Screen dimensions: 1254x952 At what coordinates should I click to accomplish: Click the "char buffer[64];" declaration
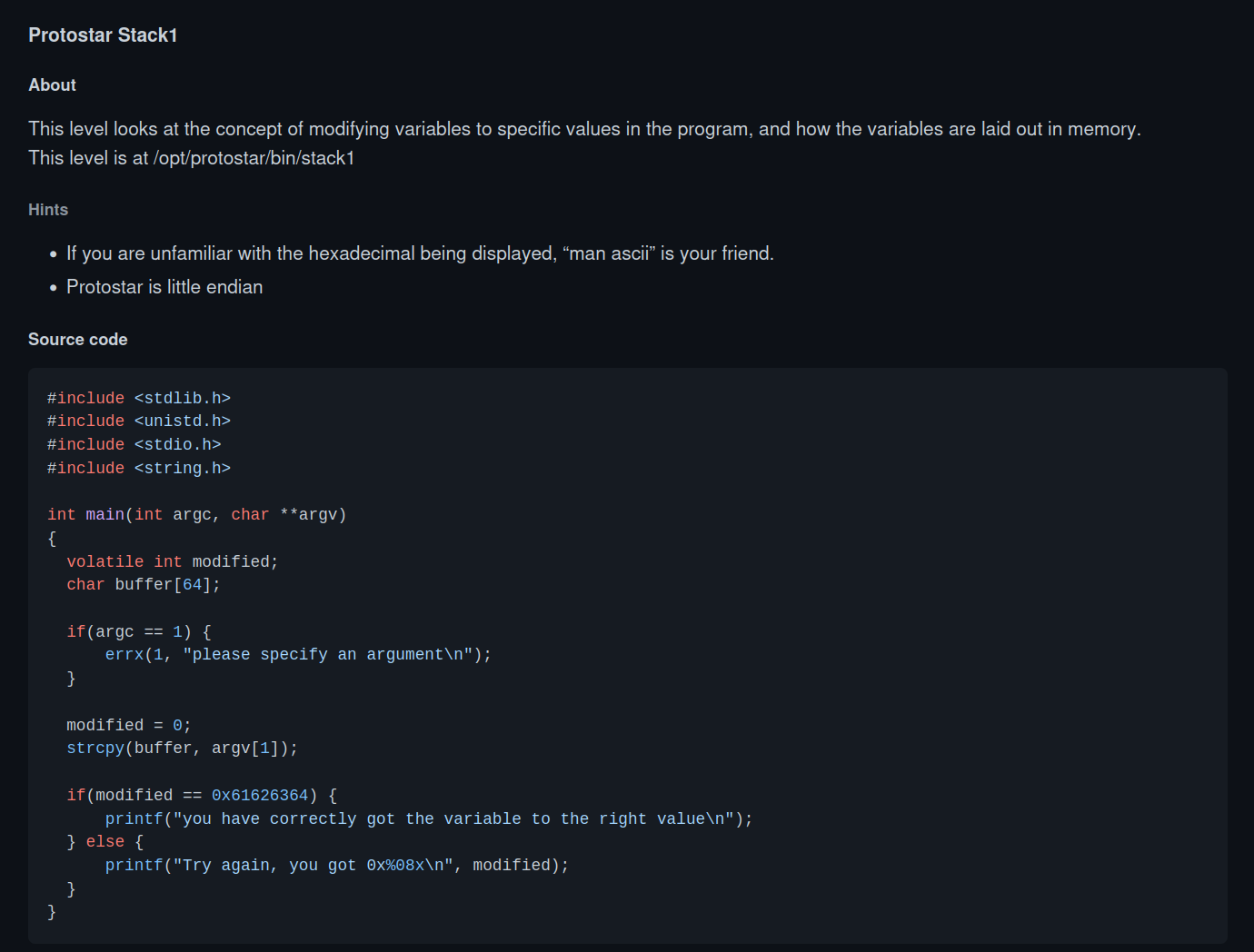pyautogui.click(x=144, y=584)
